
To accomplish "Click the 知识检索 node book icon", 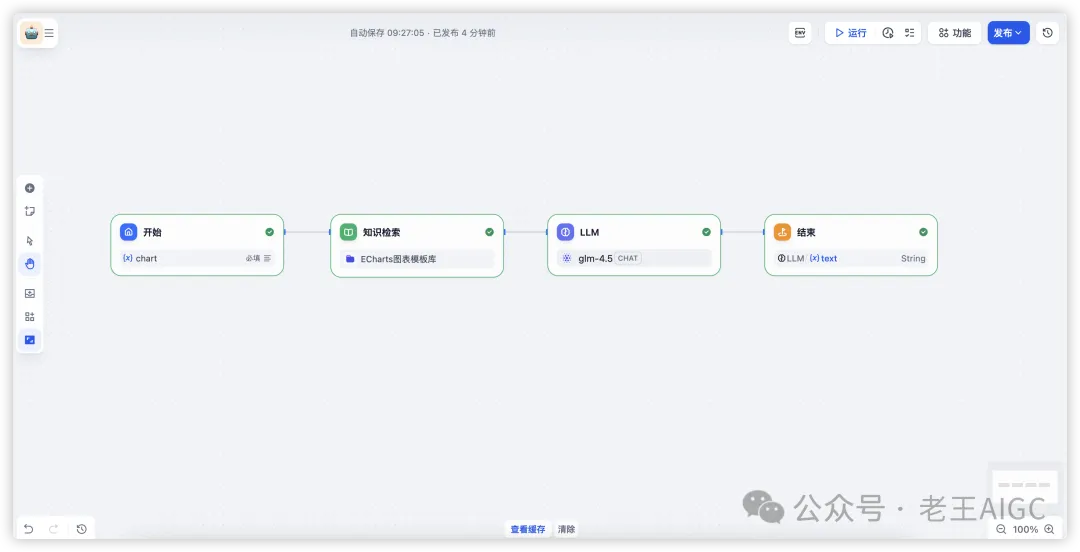I will click(x=349, y=232).
